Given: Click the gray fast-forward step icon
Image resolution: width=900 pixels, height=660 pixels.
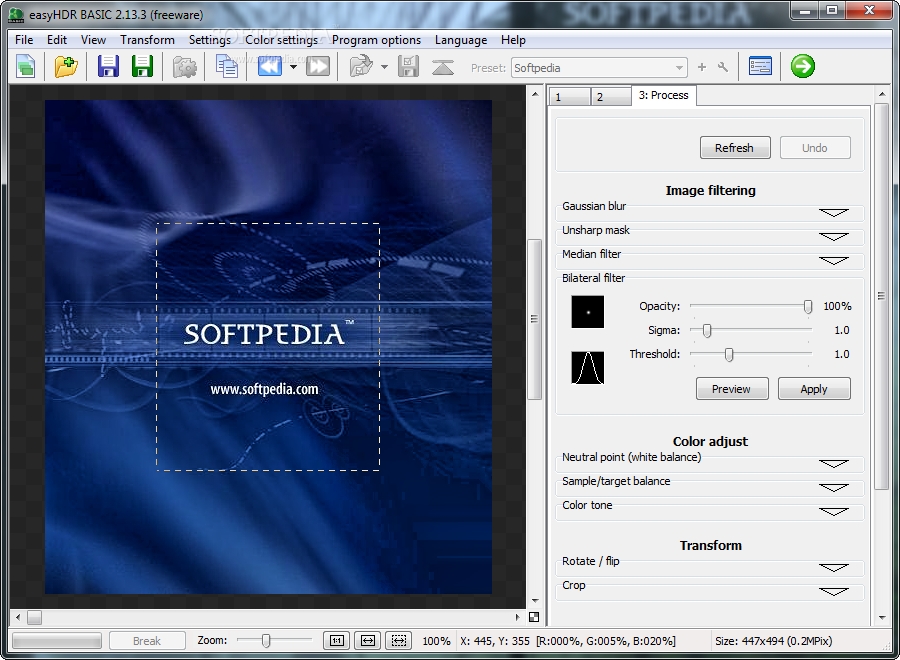Looking at the screenshot, I should pos(318,67).
